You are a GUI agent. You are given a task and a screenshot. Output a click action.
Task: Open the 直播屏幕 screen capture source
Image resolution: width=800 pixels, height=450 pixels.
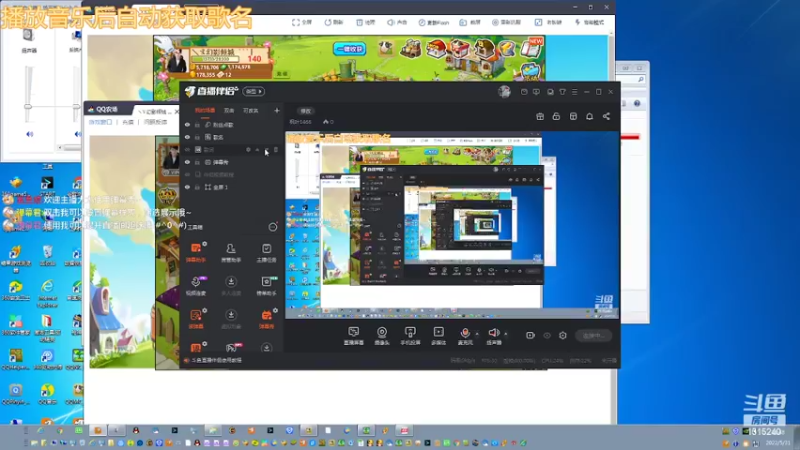[354, 336]
